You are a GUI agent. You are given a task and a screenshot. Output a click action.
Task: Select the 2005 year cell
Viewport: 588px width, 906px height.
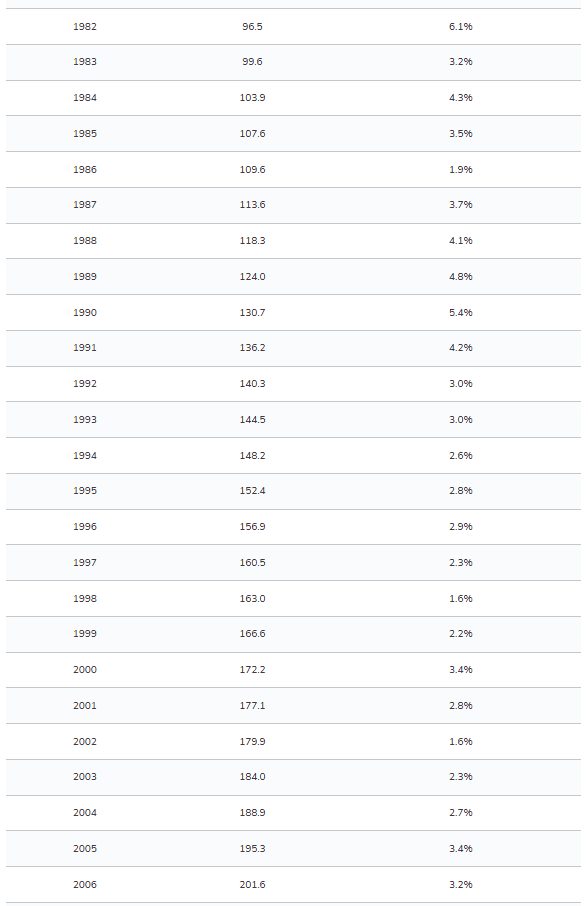[x=84, y=848]
